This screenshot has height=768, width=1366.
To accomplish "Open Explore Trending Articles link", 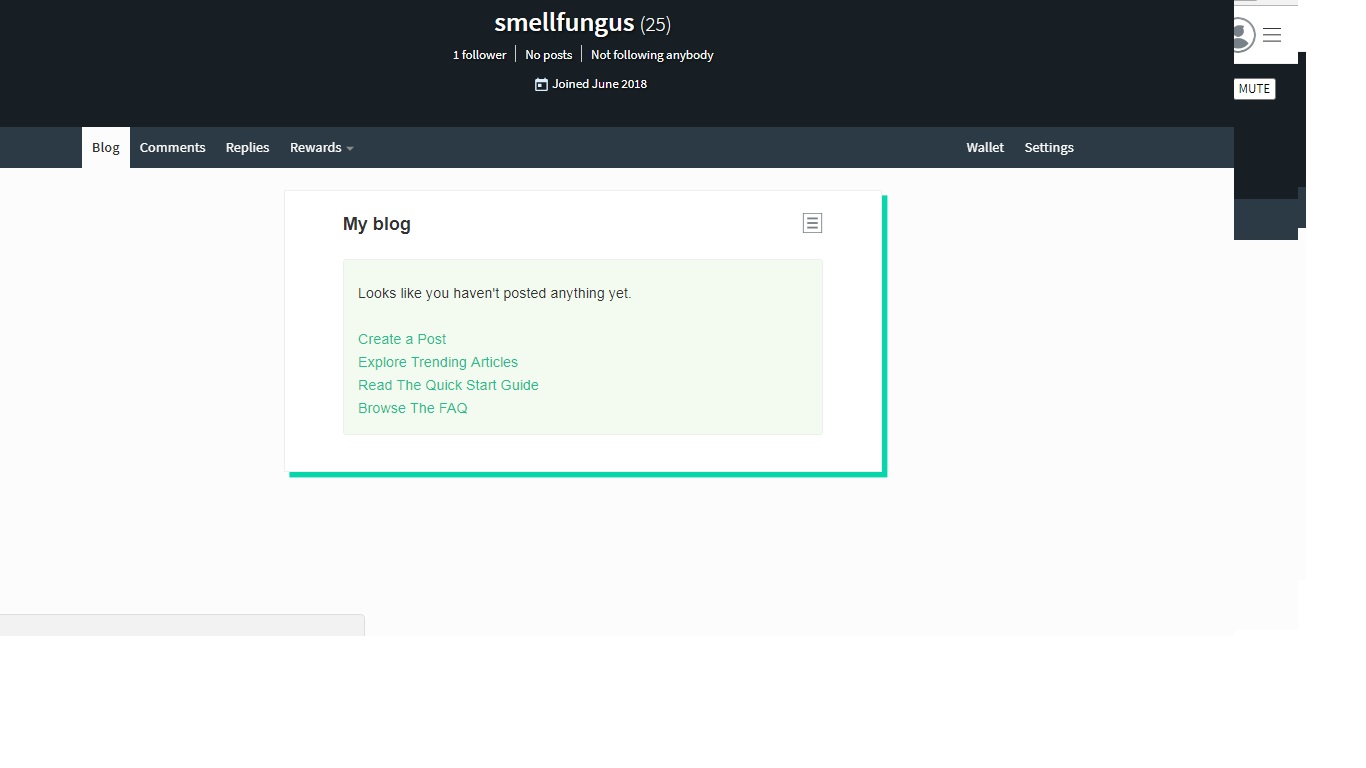I will (x=438, y=362).
